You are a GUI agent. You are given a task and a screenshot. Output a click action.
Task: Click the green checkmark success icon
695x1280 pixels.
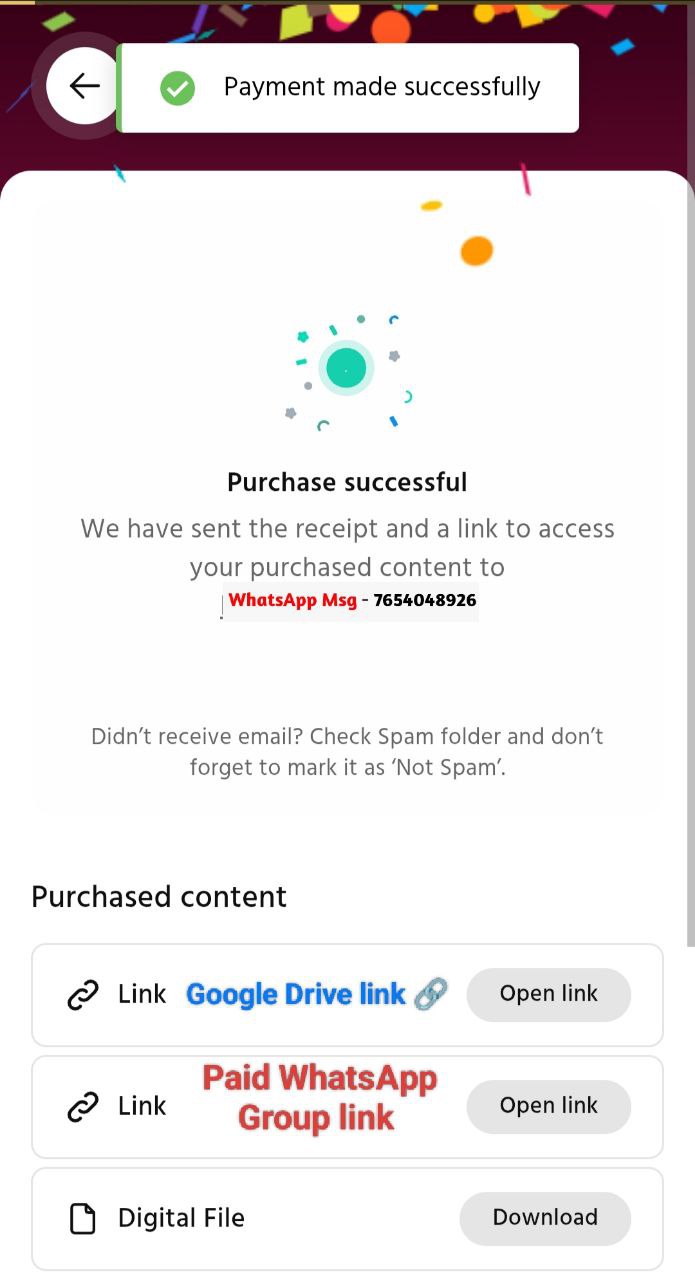click(177, 88)
